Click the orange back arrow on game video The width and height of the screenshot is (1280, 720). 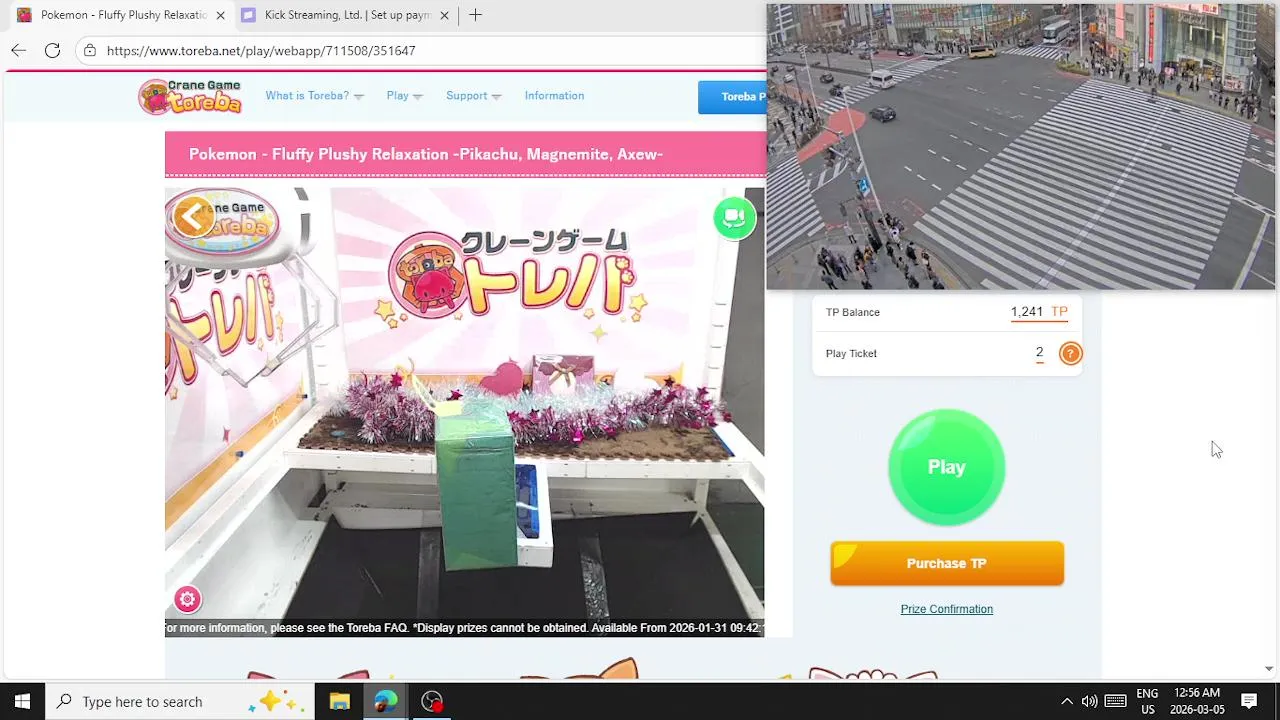coord(193,216)
